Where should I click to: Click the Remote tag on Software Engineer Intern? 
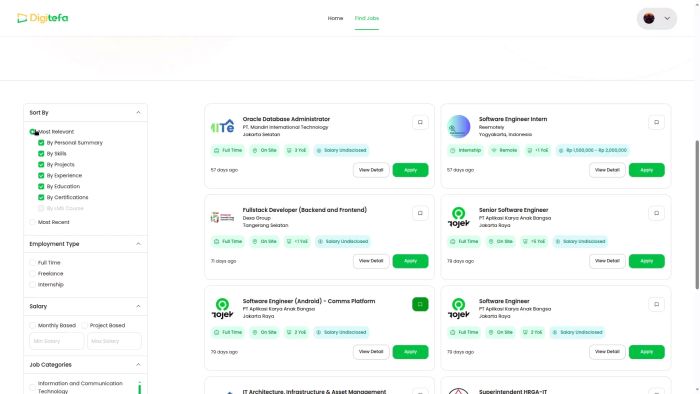click(x=504, y=150)
